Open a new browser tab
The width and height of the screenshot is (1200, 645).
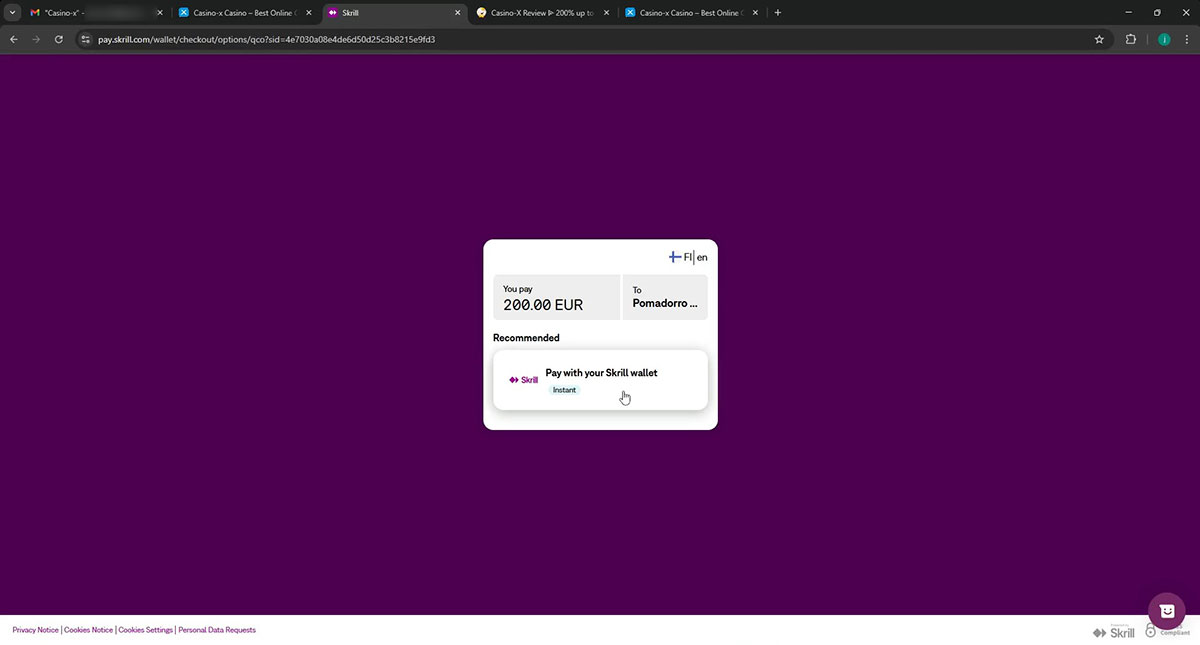click(778, 13)
